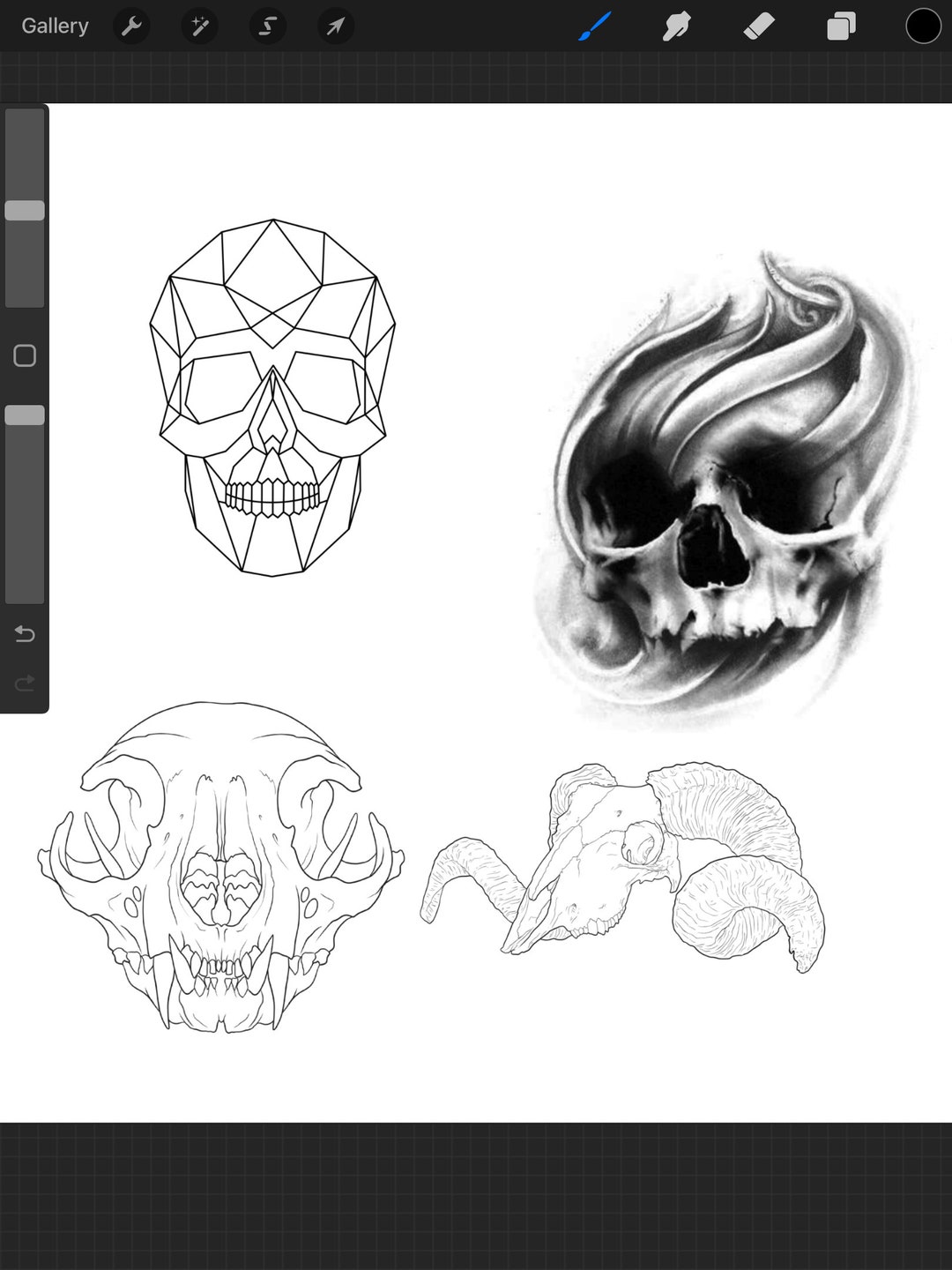
Task: Select the Selection tool icon
Action: 266,26
